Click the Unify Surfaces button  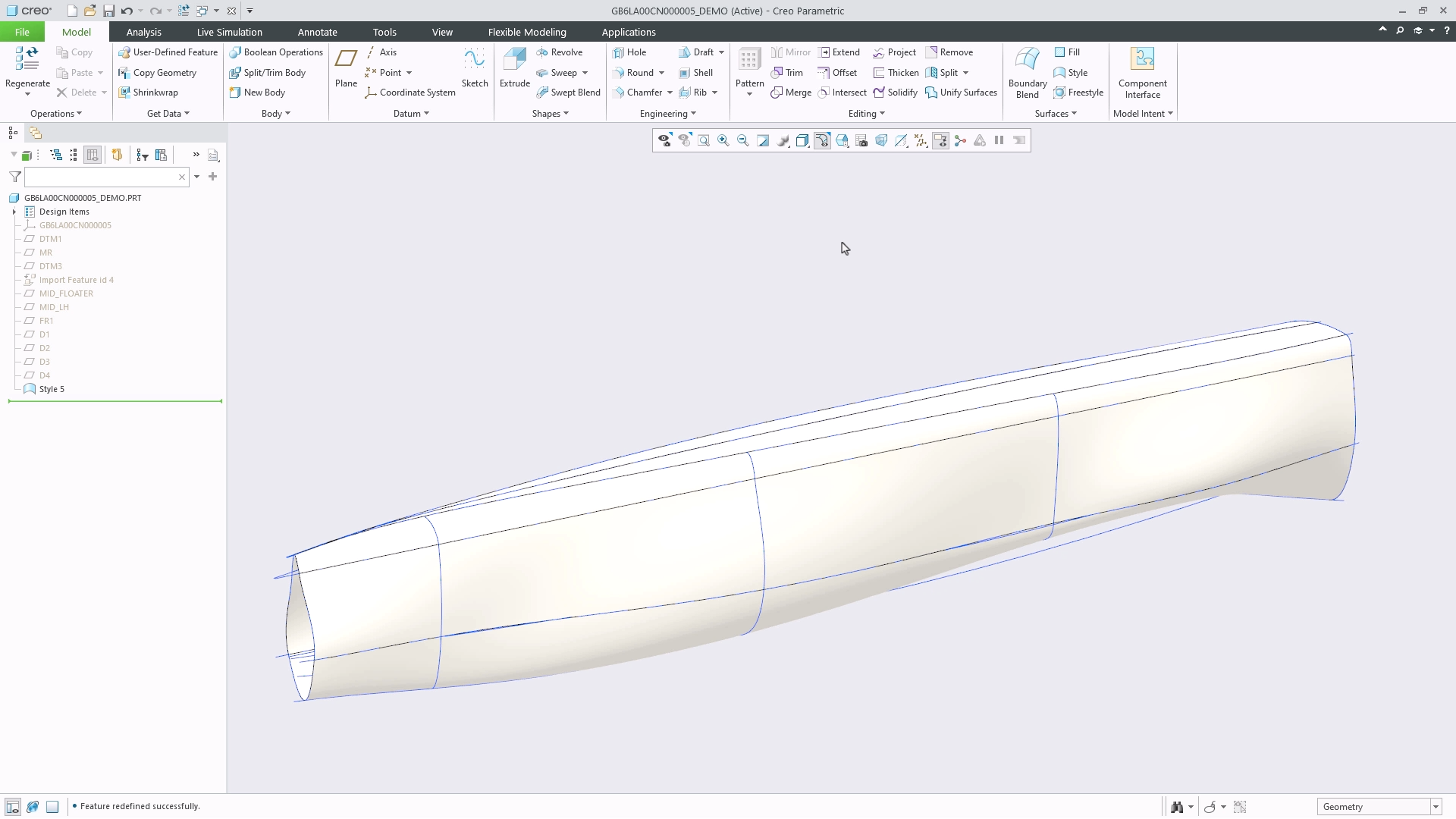(961, 93)
